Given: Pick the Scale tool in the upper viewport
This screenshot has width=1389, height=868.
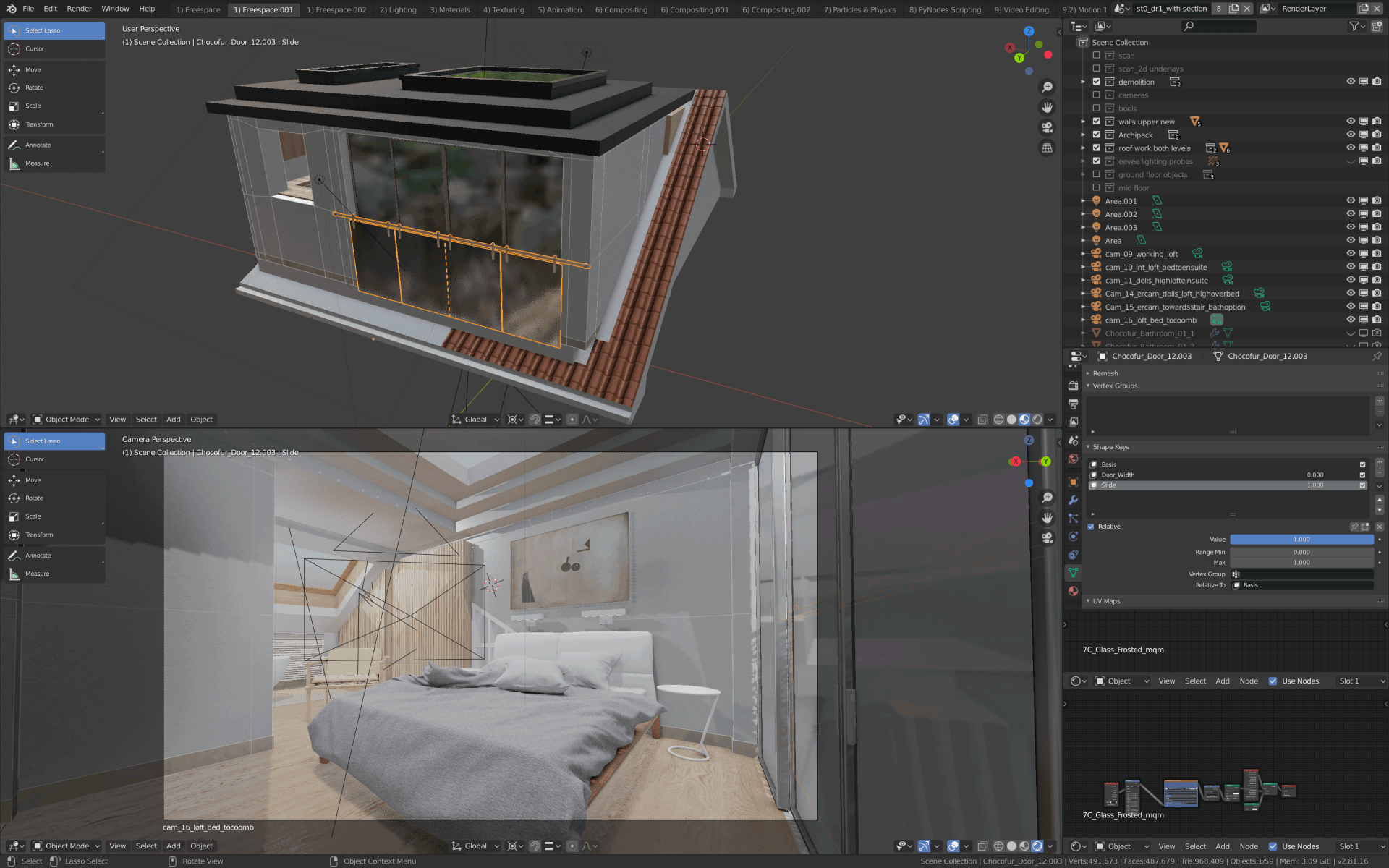Looking at the screenshot, I should pos(54,106).
